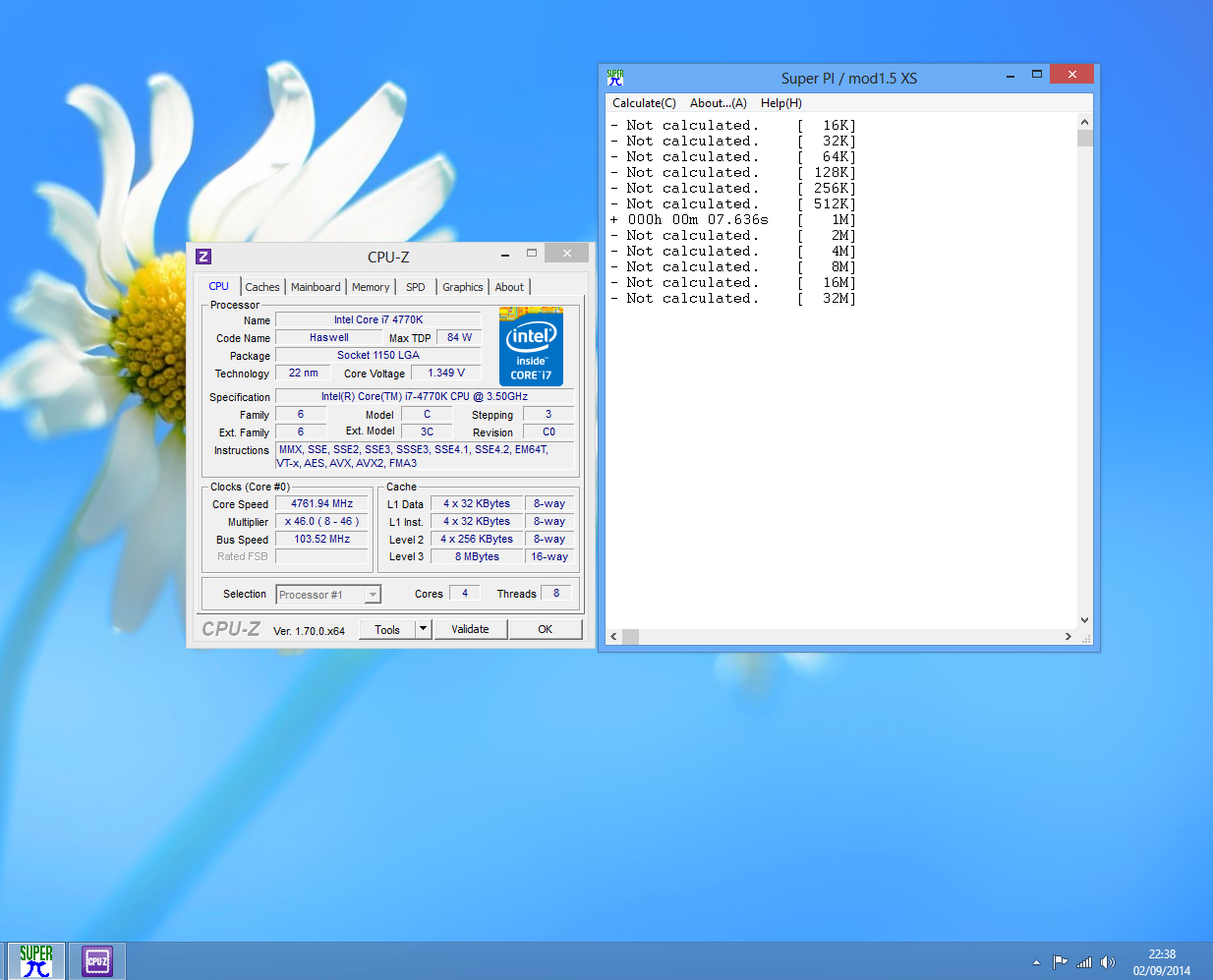
Task: Click the Super PI vertical scrollbar down arrow
Action: [1084, 620]
